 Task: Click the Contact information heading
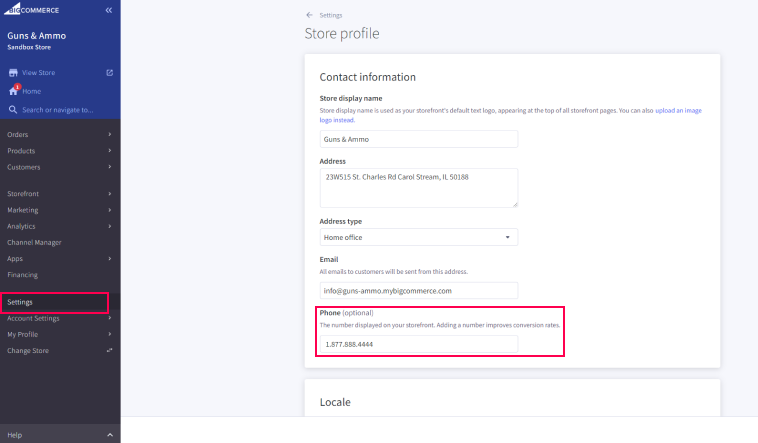pos(367,77)
